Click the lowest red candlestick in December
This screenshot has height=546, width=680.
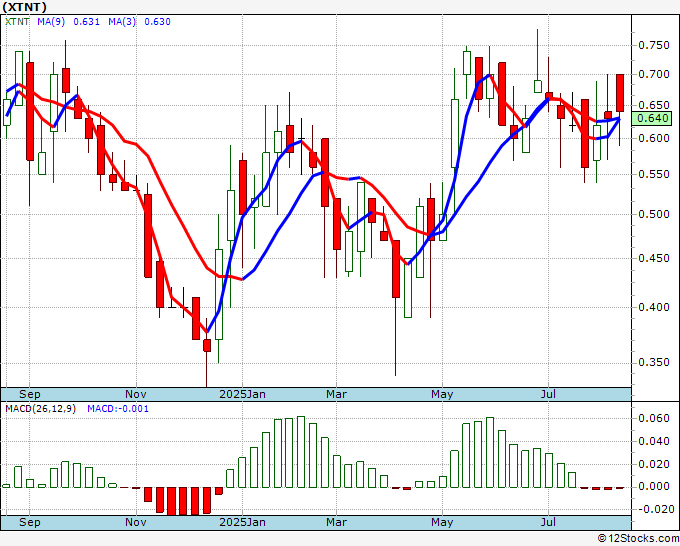coord(207,345)
